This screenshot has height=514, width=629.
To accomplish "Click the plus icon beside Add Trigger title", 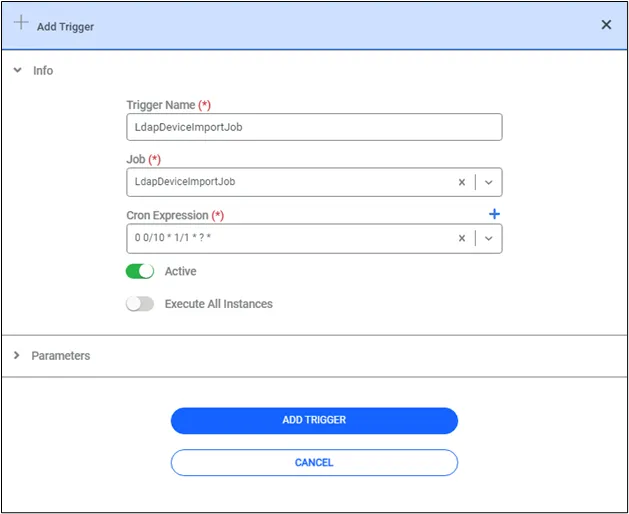I will pos(21,22).
